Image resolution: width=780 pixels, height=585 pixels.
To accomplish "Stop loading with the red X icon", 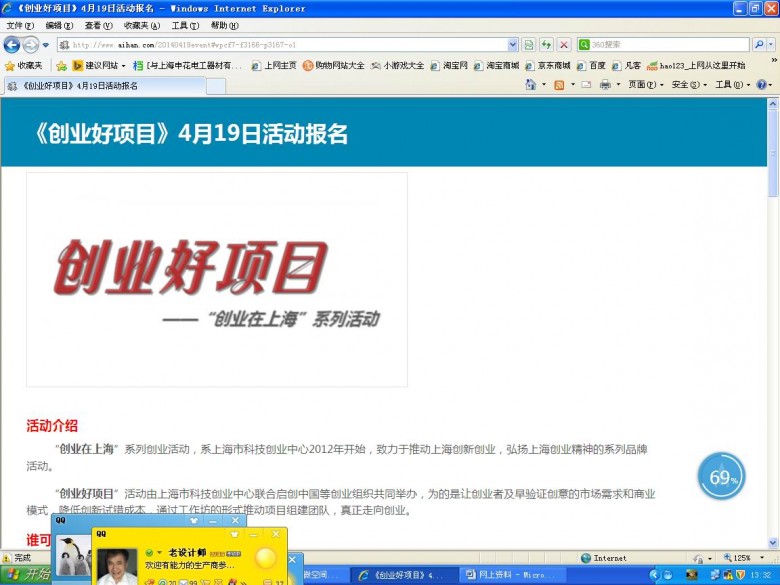I will (564, 45).
